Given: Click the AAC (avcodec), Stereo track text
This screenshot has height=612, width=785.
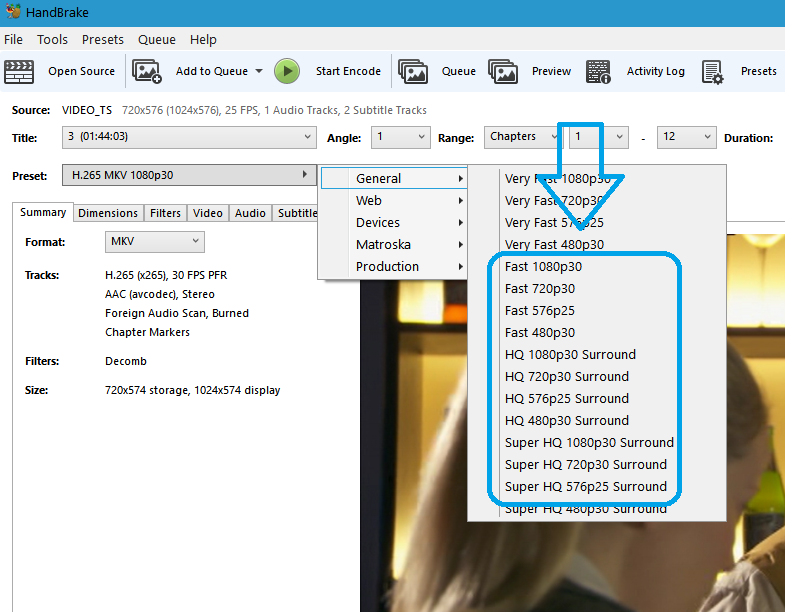Looking at the screenshot, I should [x=160, y=294].
